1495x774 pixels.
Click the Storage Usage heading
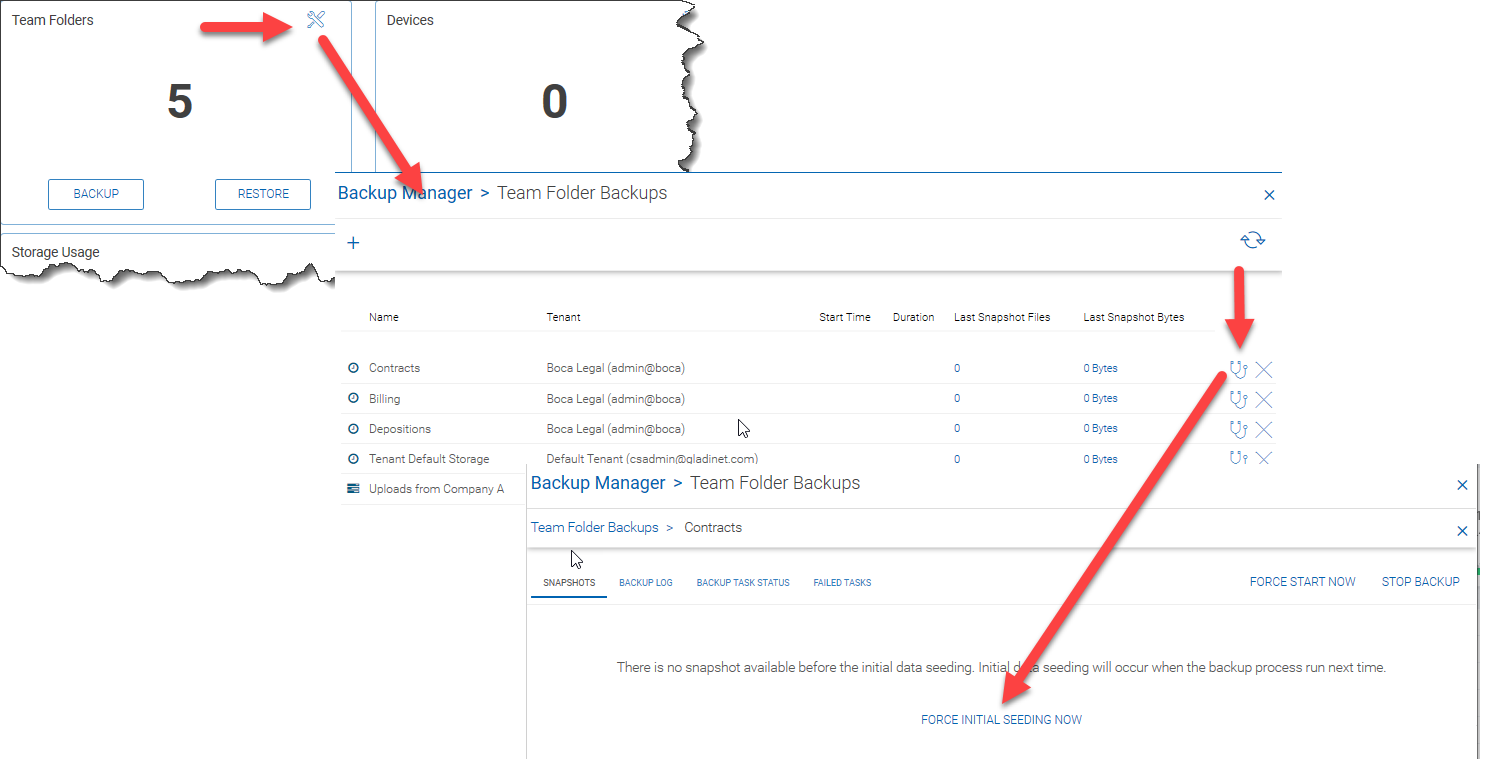pyautogui.click(x=56, y=252)
